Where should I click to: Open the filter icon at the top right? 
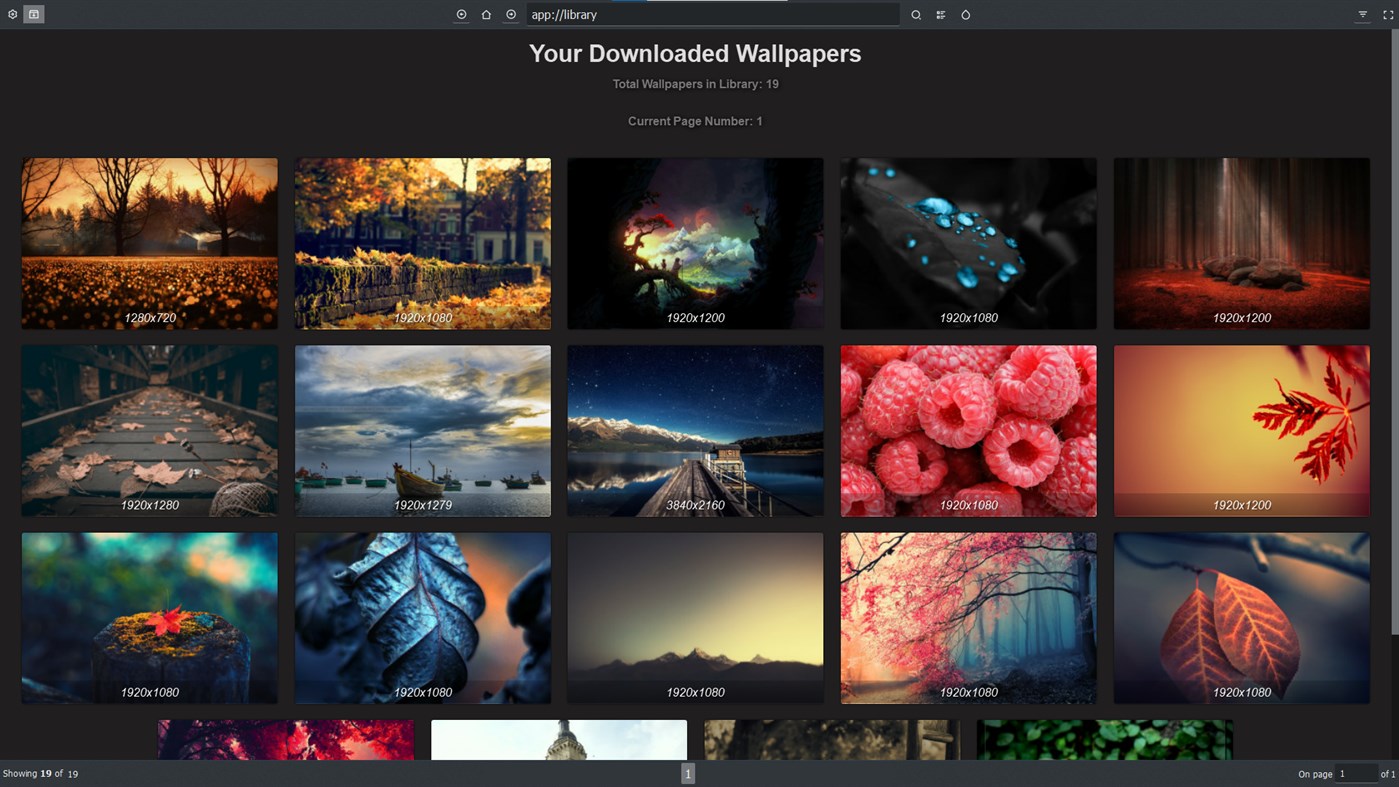1362,14
